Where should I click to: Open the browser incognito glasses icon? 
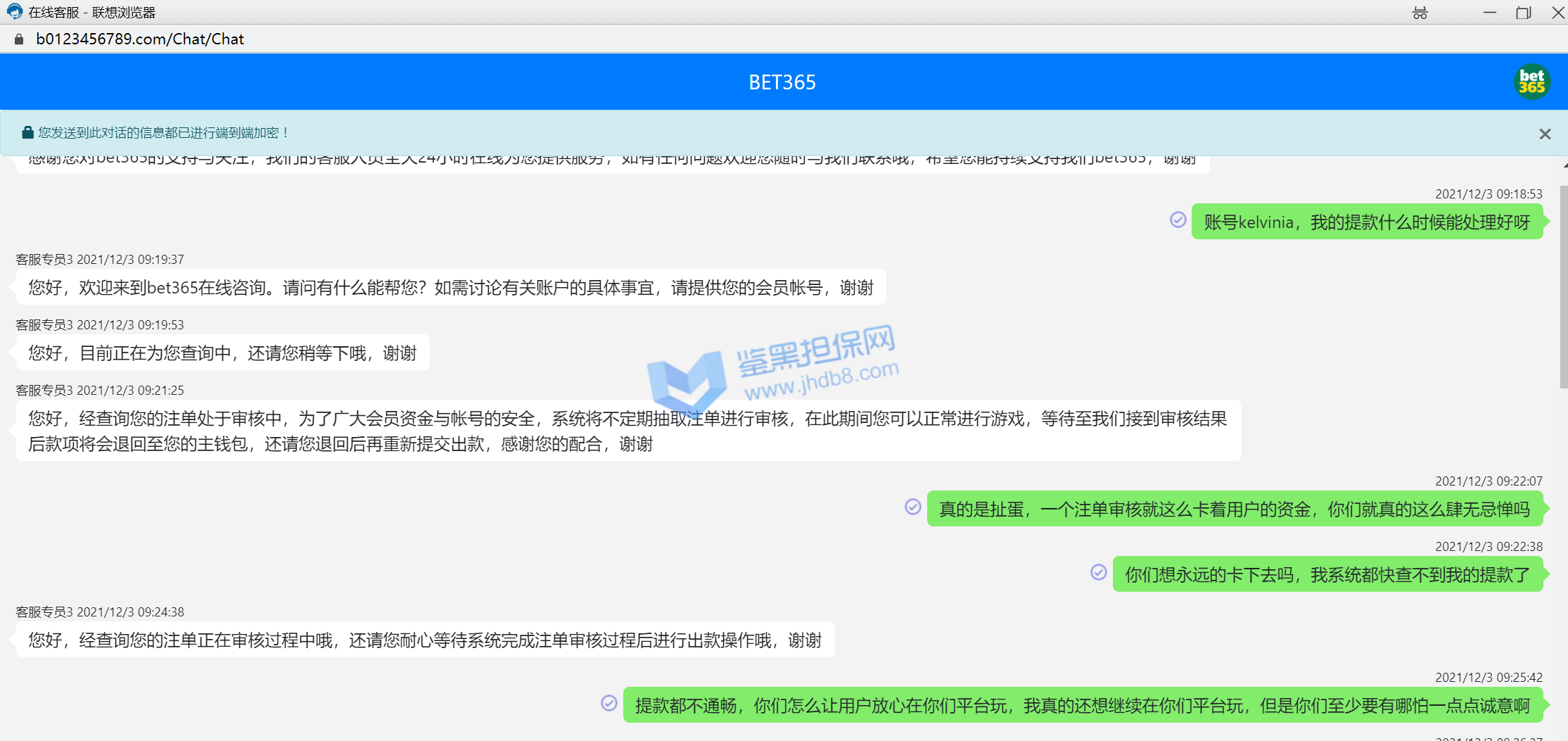tap(1420, 13)
